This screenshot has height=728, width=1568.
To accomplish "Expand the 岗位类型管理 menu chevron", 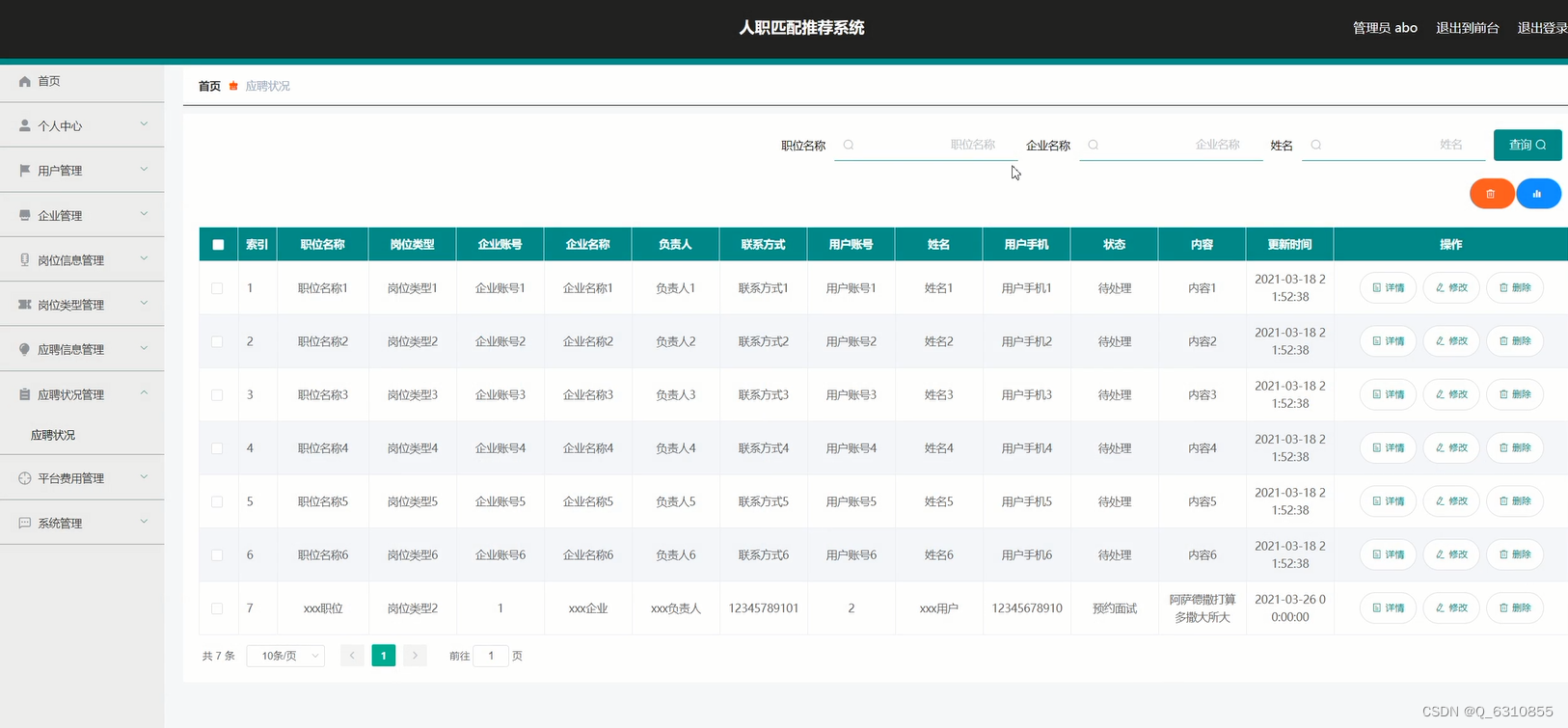I will 144,303.
